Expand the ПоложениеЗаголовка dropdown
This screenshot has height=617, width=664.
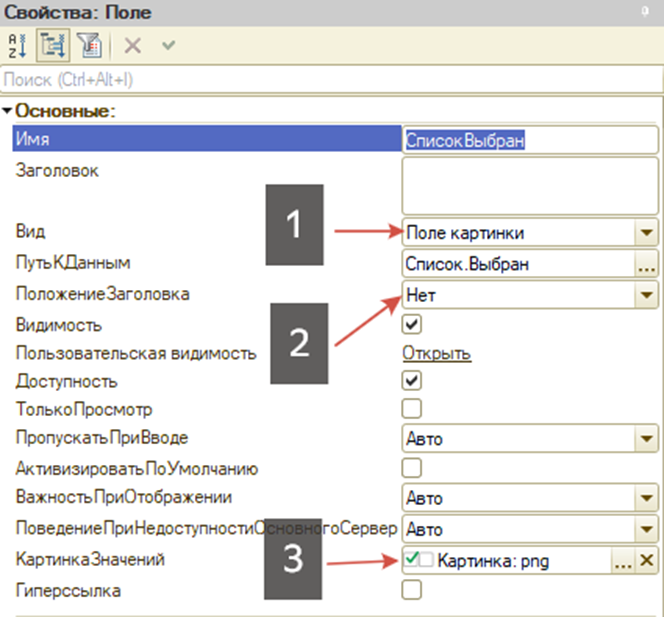tap(646, 294)
